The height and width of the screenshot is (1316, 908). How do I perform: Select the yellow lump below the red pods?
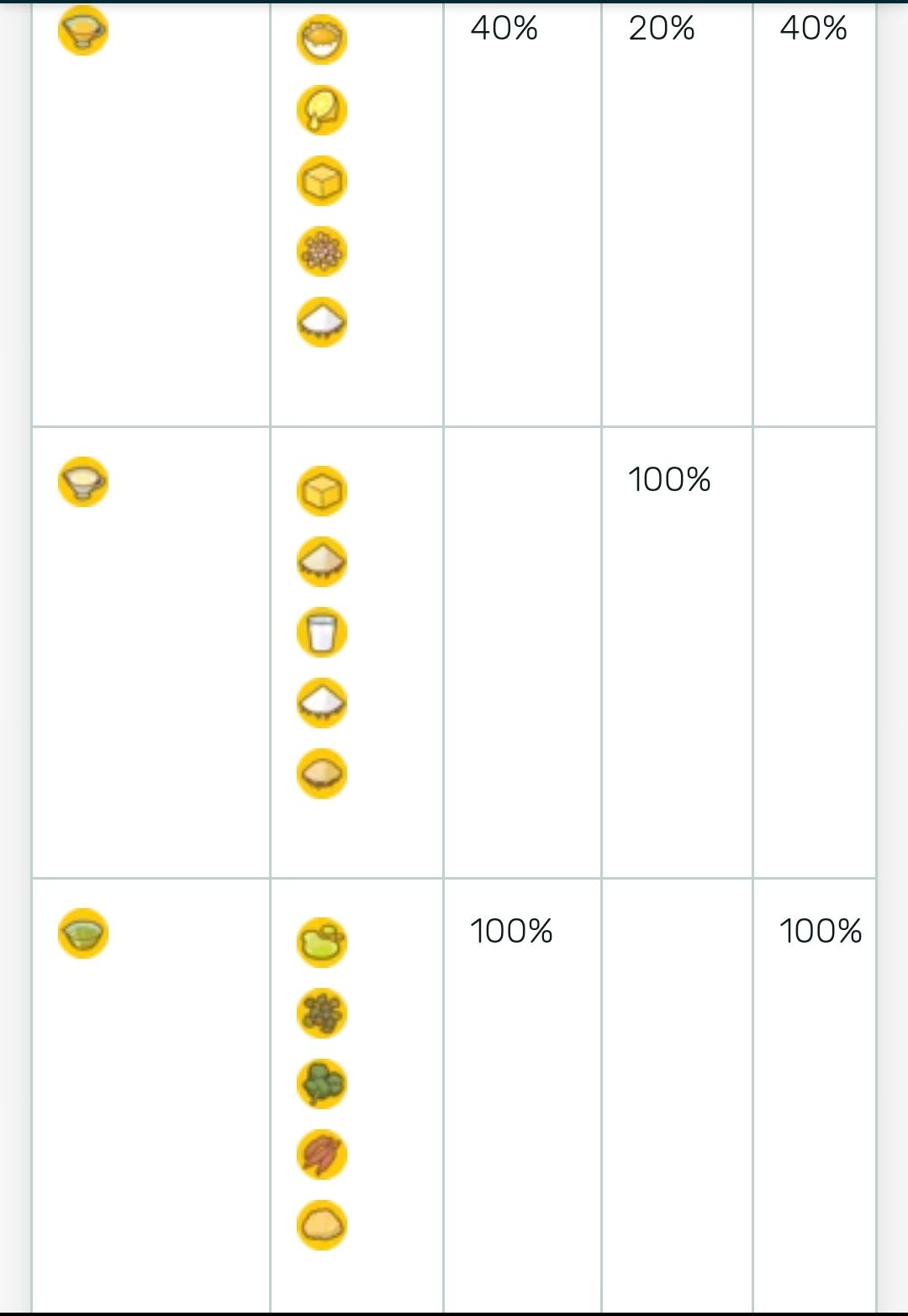click(x=322, y=1225)
